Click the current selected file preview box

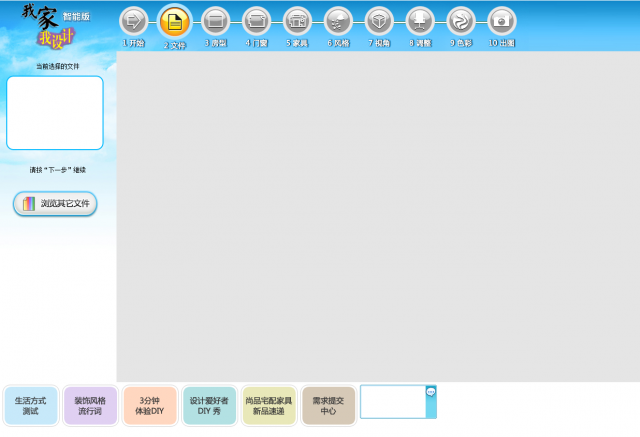pos(55,113)
